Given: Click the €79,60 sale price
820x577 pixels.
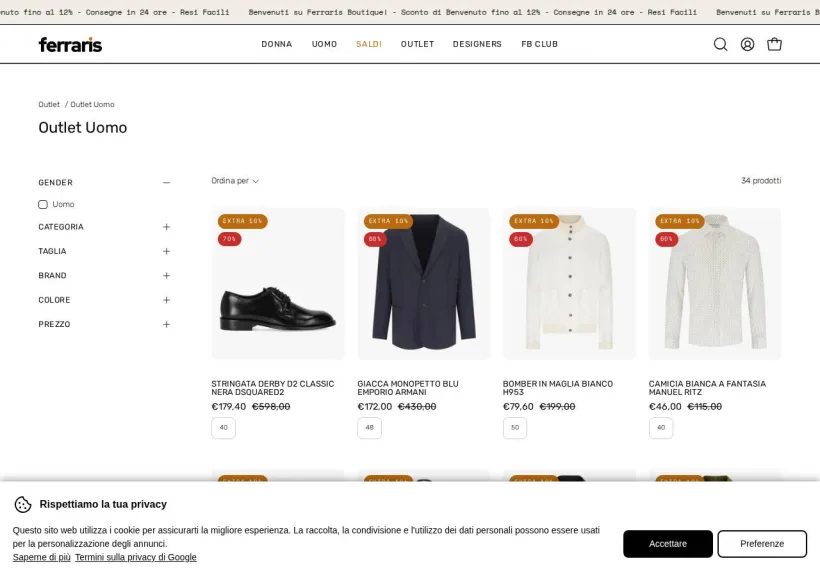Looking at the screenshot, I should pyautogui.click(x=518, y=406).
